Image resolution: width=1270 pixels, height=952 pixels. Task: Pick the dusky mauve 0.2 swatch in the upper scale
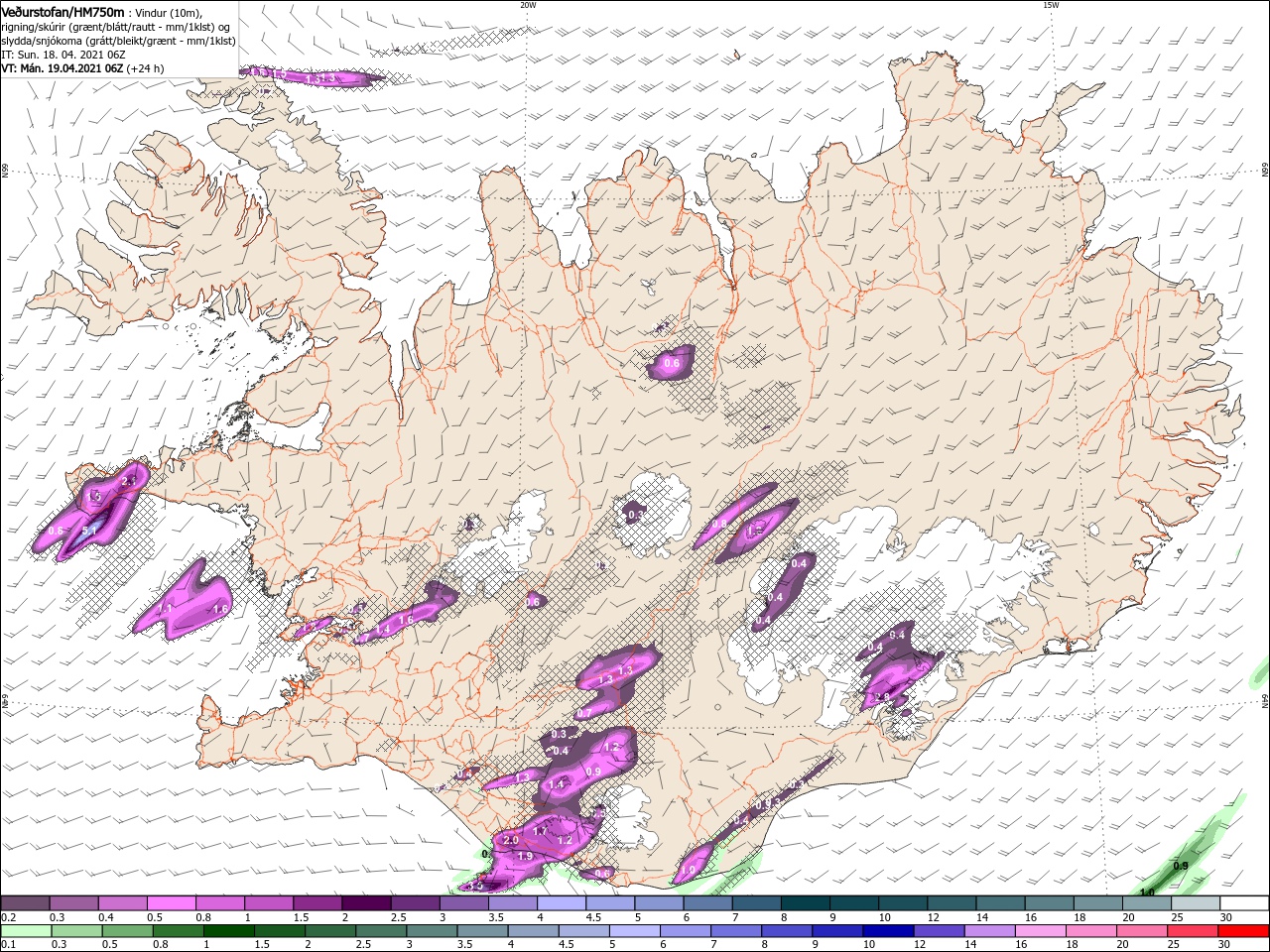25,903
